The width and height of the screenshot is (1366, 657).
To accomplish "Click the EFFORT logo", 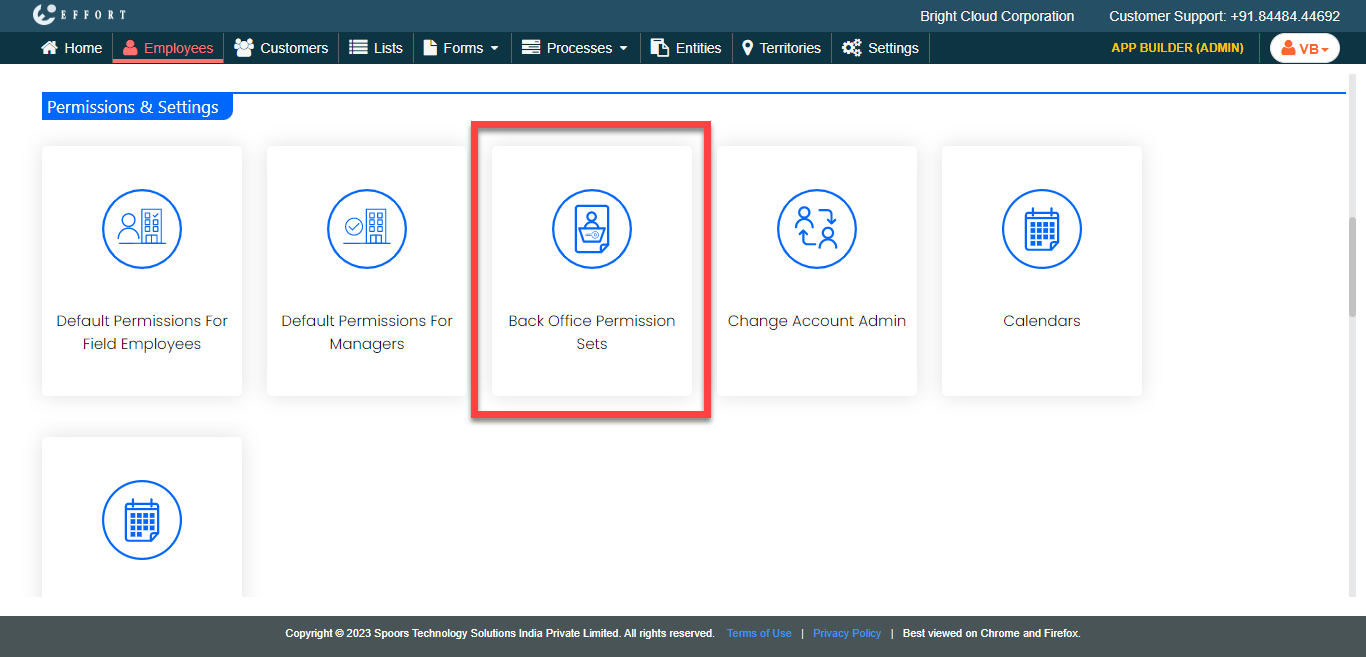I will pyautogui.click(x=79, y=15).
